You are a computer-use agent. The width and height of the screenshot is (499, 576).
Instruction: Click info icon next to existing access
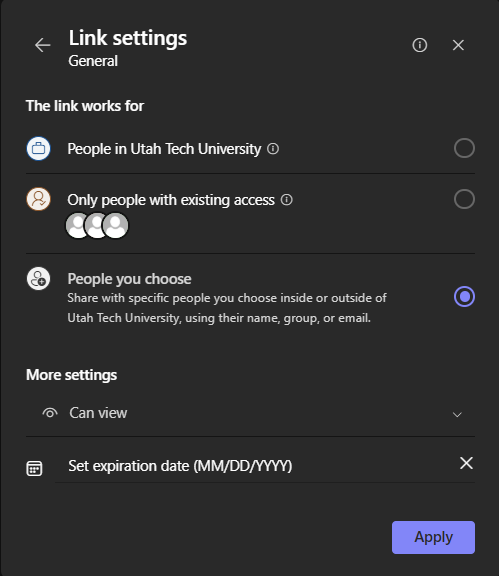pyautogui.click(x=287, y=200)
